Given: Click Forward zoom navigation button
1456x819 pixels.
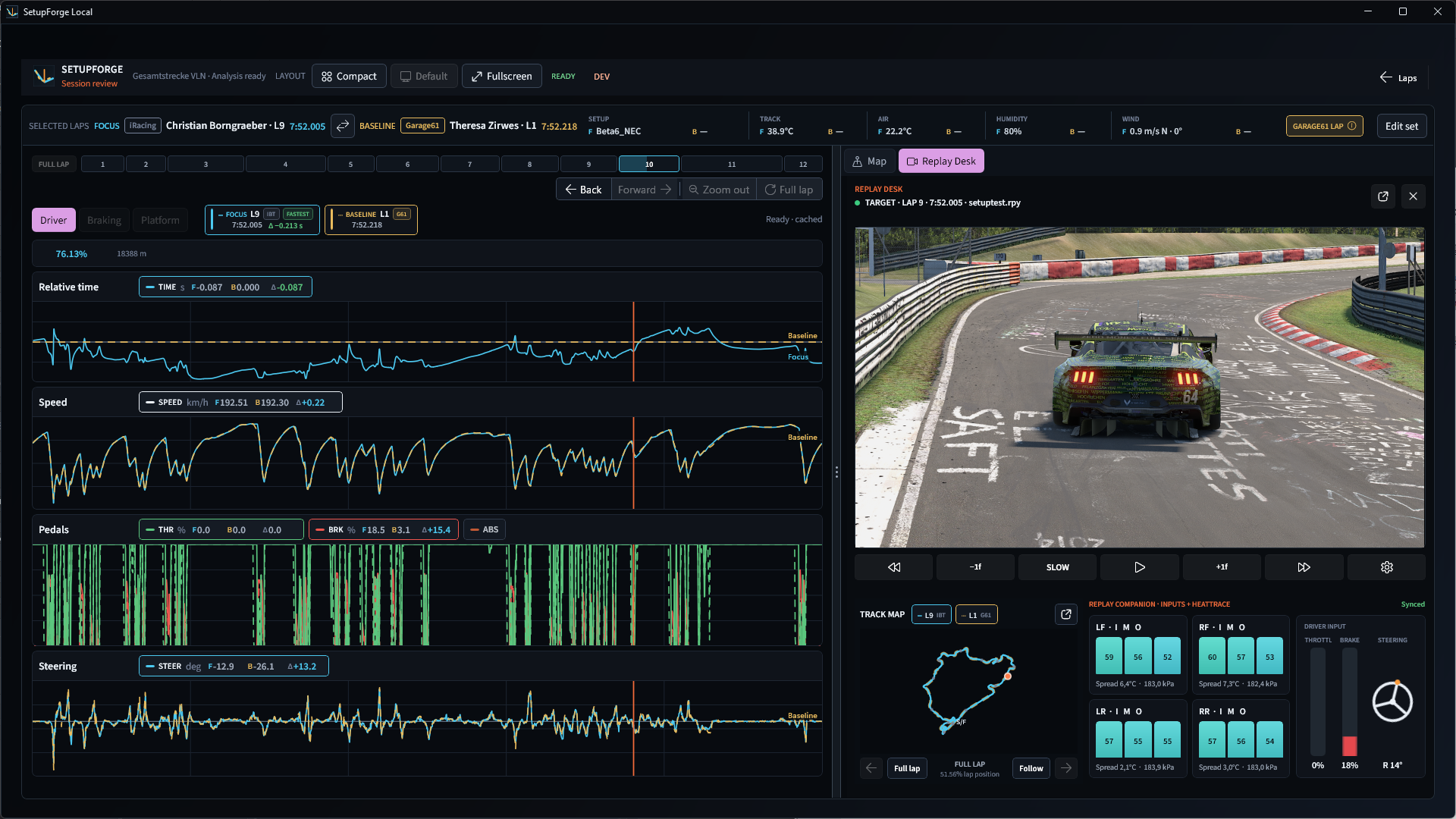Looking at the screenshot, I should (645, 190).
